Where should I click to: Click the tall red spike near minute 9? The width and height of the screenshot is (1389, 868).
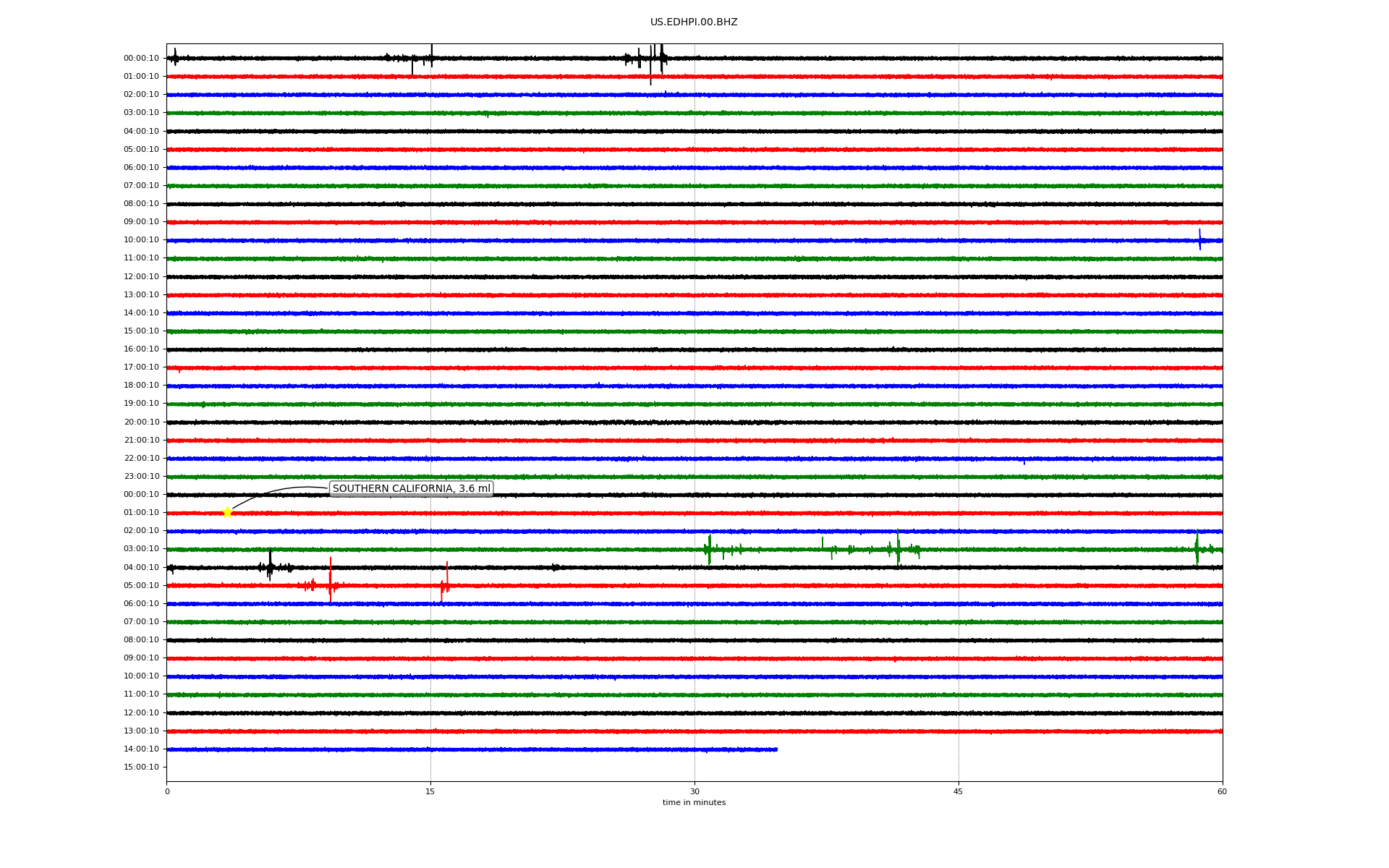[x=330, y=581]
